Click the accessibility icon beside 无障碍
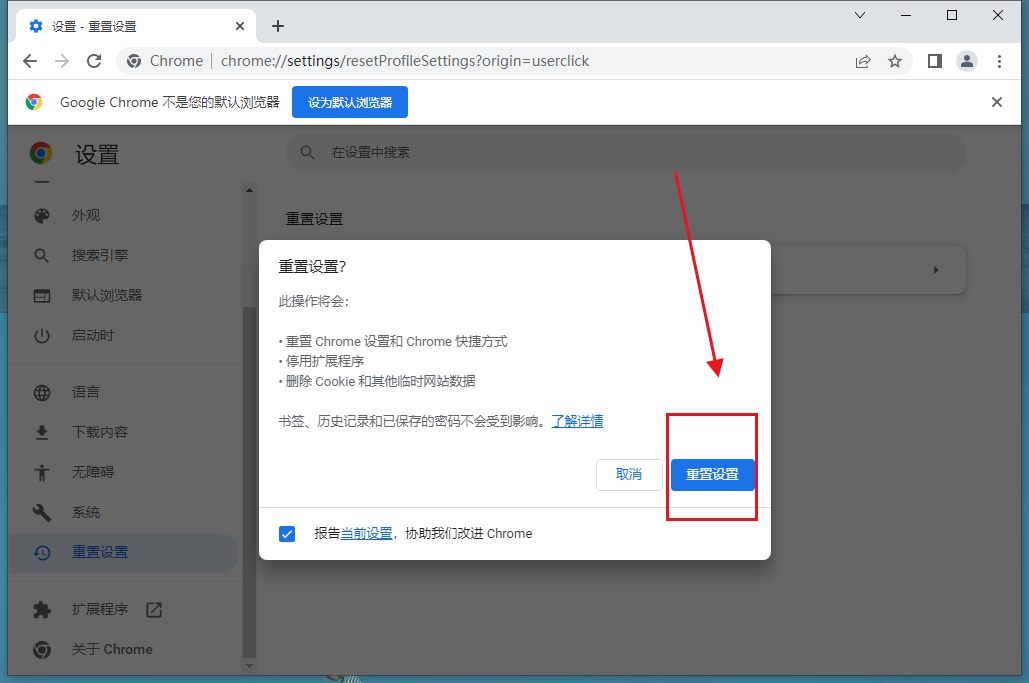 click(41, 472)
